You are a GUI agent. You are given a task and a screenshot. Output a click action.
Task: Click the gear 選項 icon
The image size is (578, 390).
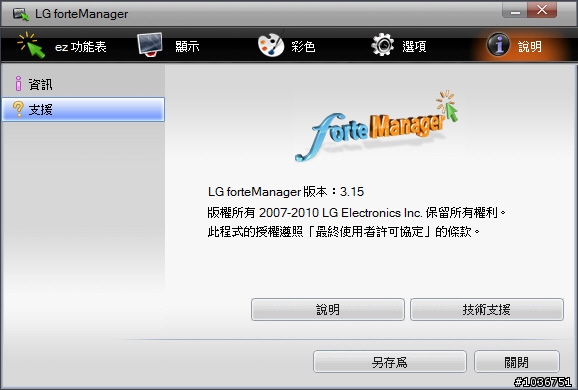point(383,45)
